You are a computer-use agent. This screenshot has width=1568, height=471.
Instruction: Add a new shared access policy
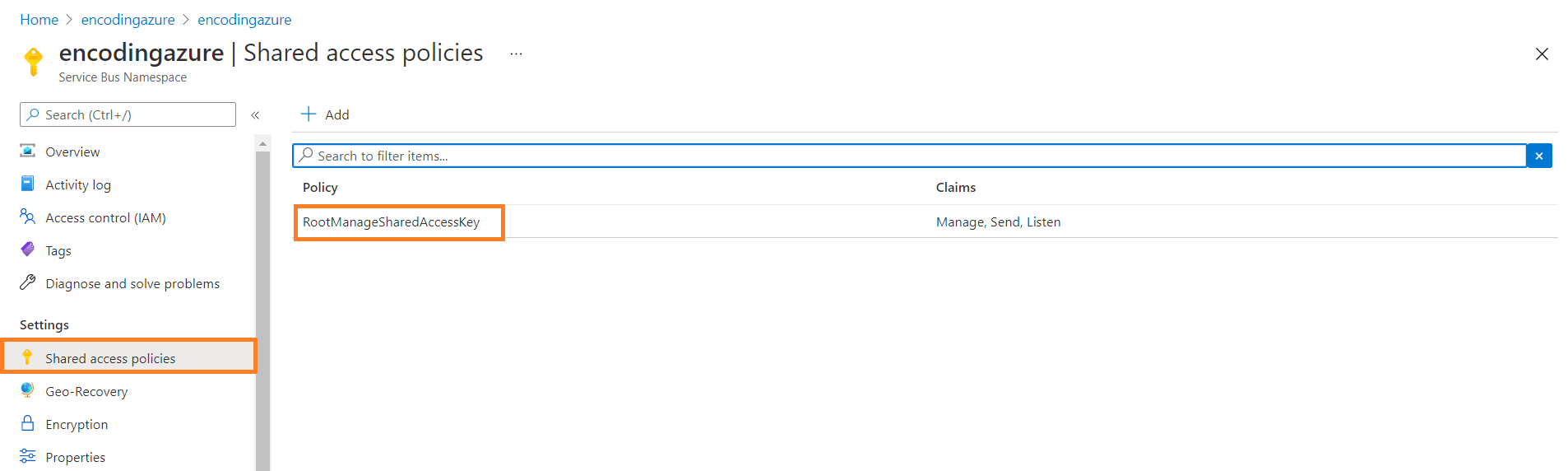click(326, 114)
